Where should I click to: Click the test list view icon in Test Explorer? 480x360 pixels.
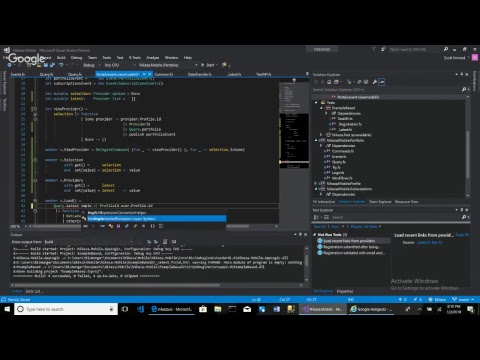click(326, 217)
